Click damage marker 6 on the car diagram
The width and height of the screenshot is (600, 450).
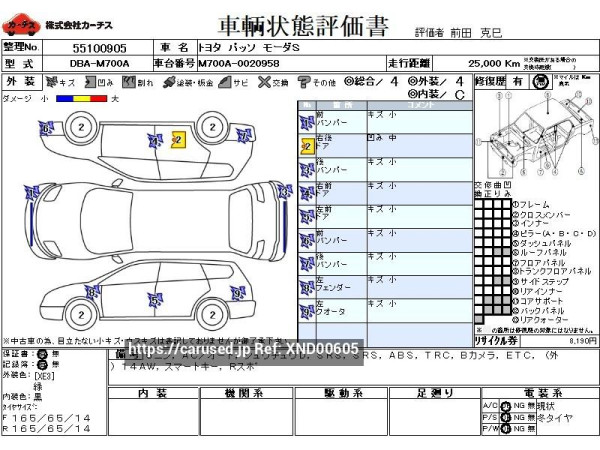46,129
